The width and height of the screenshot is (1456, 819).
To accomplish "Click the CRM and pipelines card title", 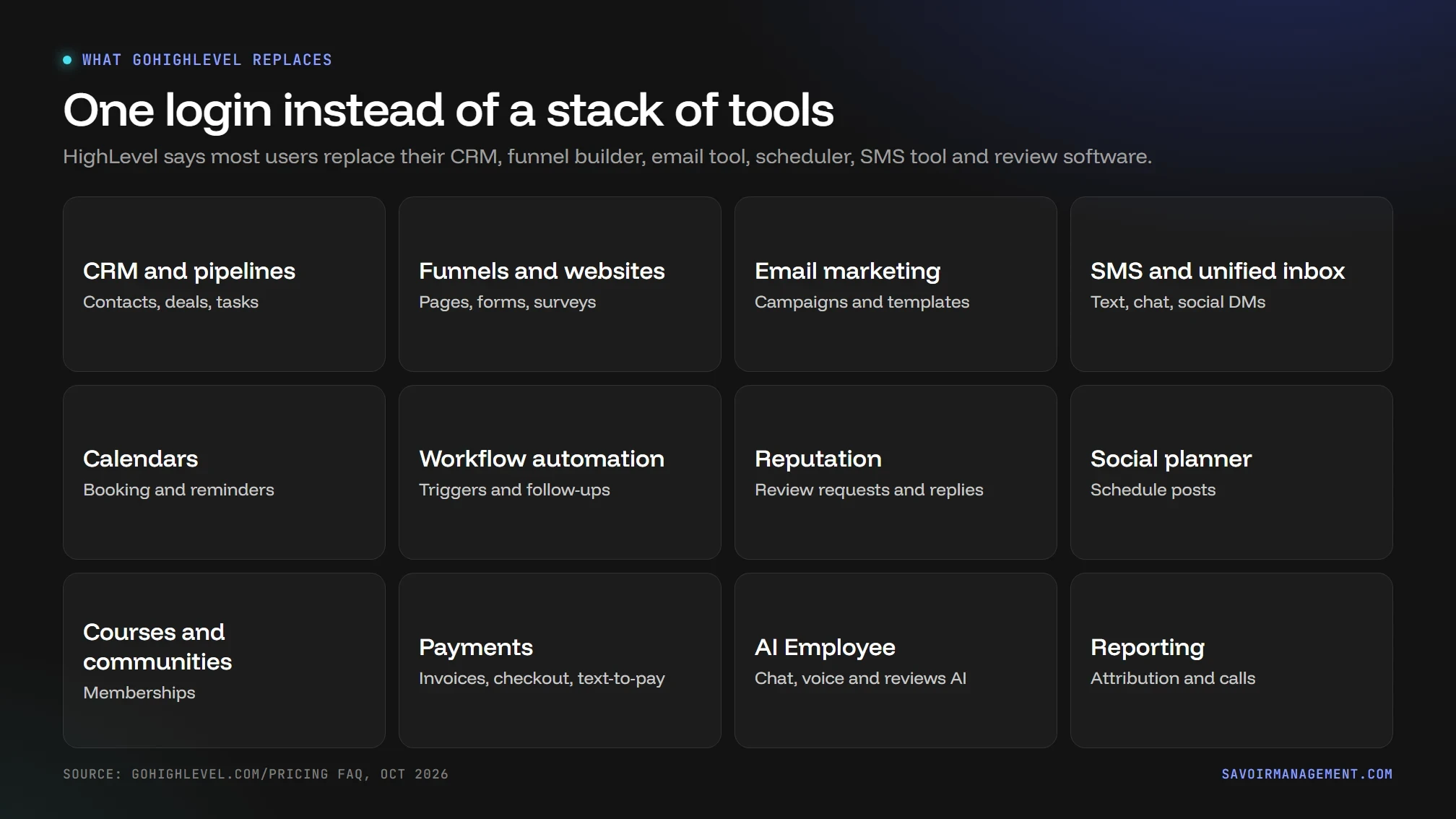I will pos(189,272).
